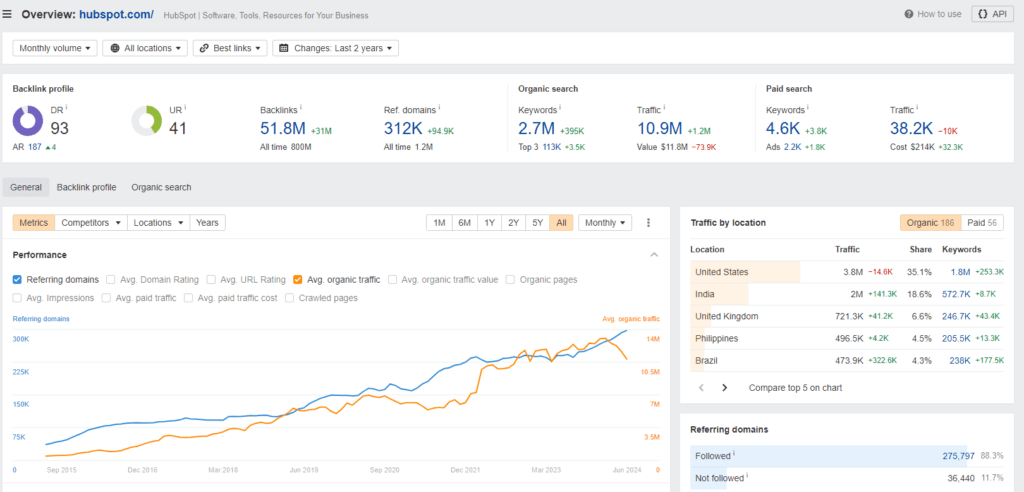Click AR 187 rank value
Image resolution: width=1024 pixels, height=492 pixels.
[35, 147]
